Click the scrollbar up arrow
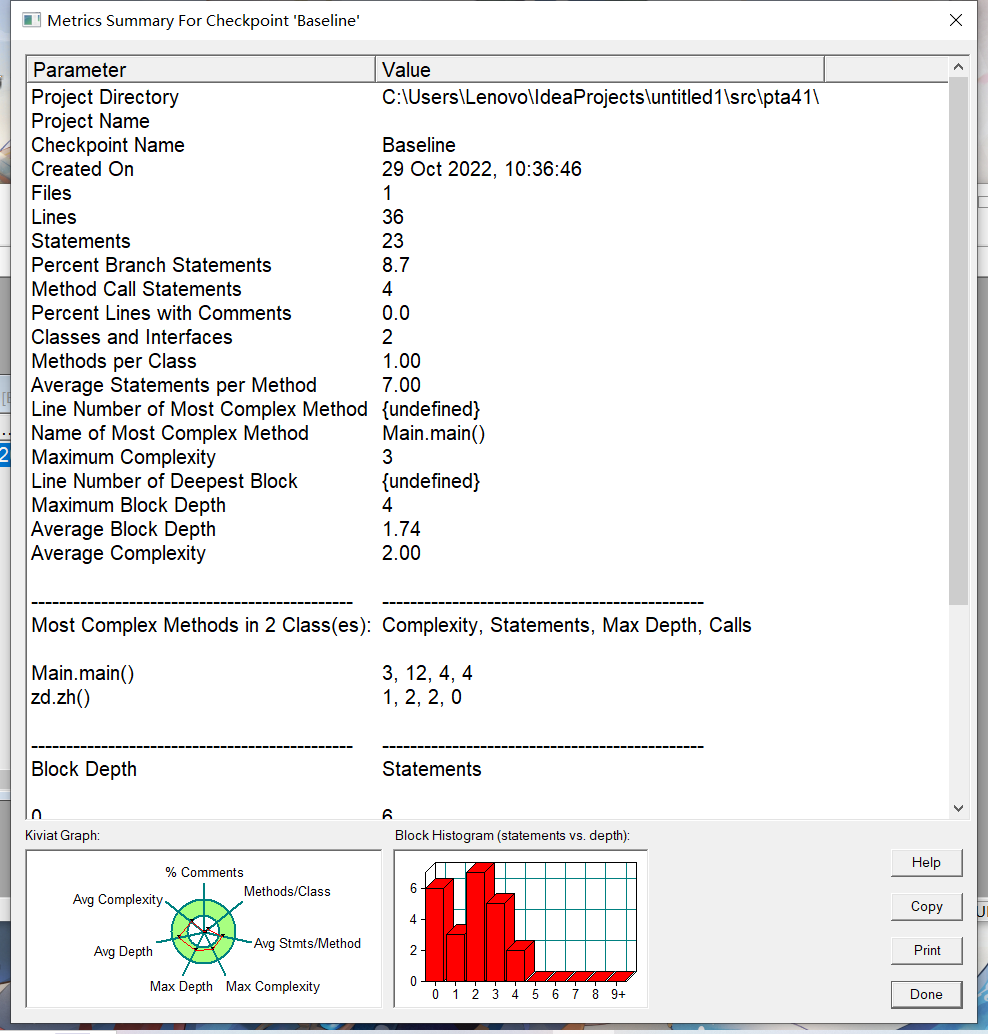The image size is (988, 1034). click(x=958, y=68)
